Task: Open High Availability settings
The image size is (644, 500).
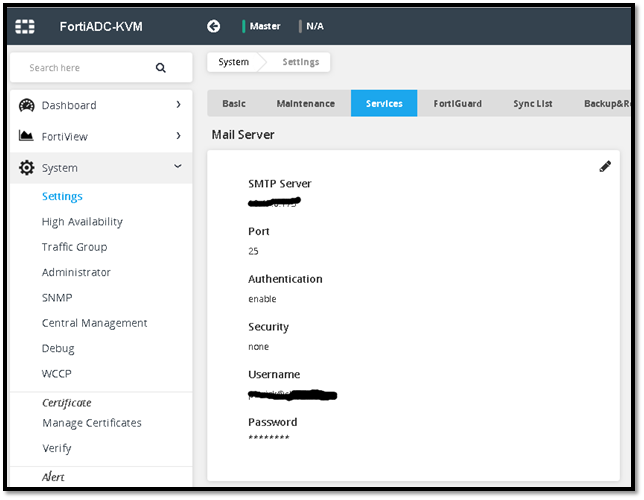Action: pos(82,222)
